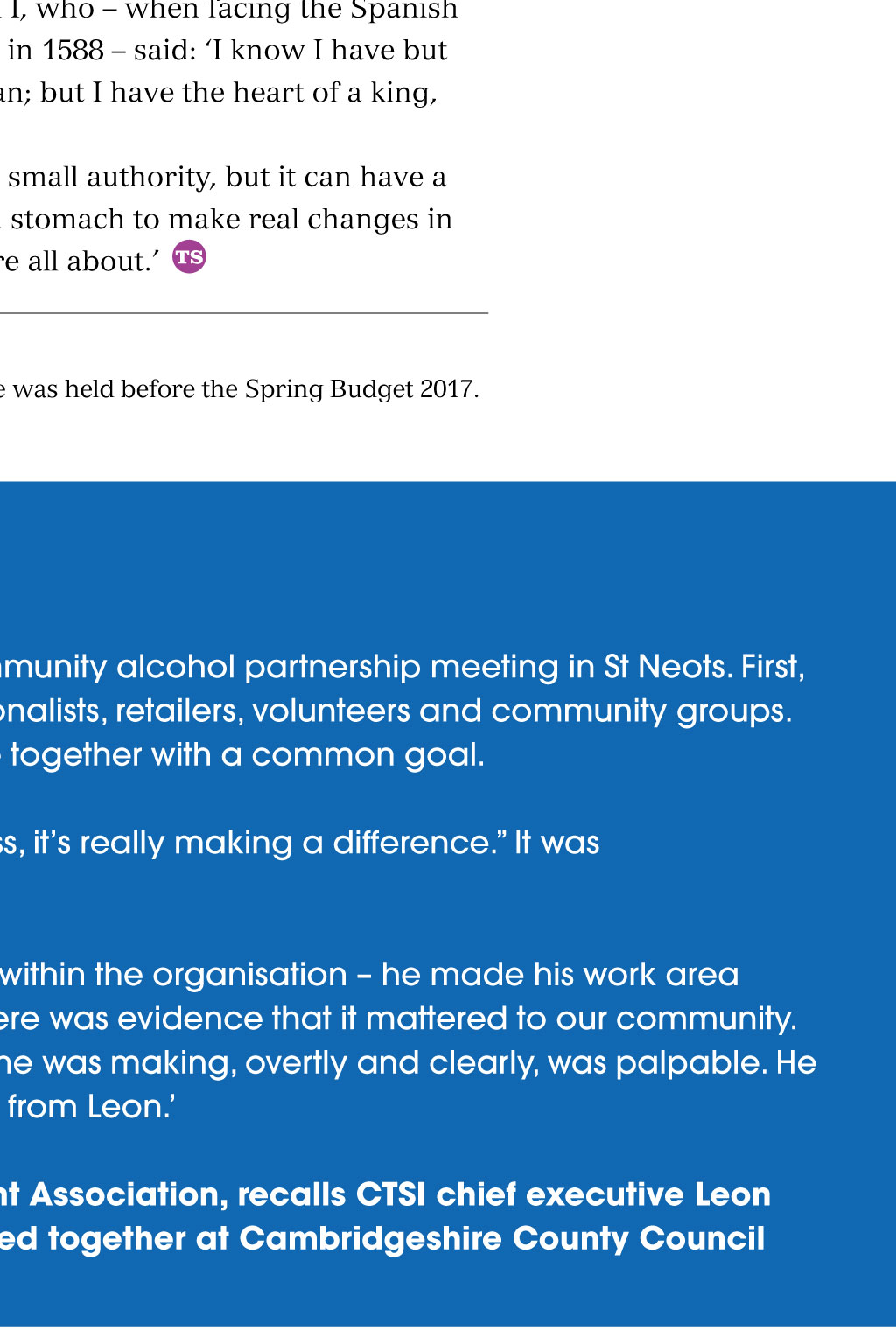Viewport: 896px width, 1344px height.
Task: Click the phrase "within the organisation"
Action: (x=173, y=975)
